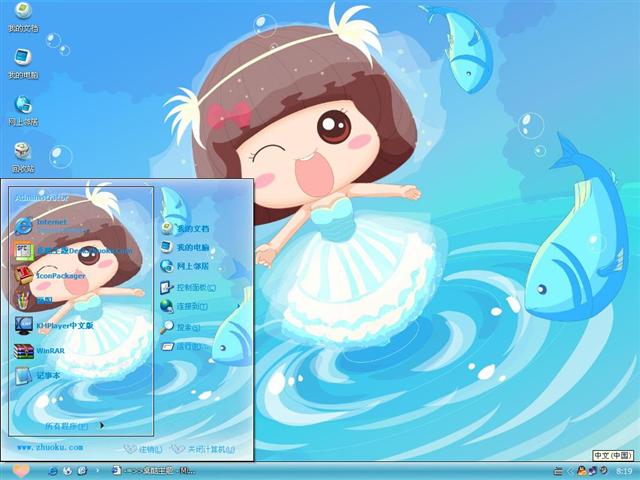Click the Administrator user name header
640x480 pixels.
(x=42, y=198)
